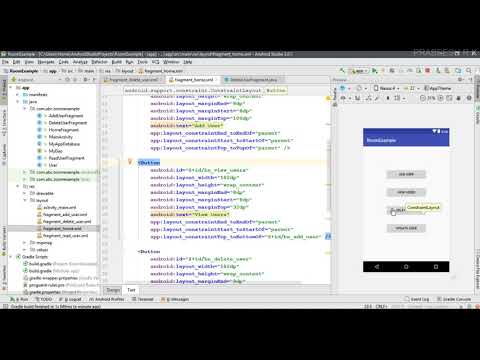Click the lightbulb quick-fix icon beside Button tag
The height and width of the screenshot is (360, 480).
click(130, 162)
